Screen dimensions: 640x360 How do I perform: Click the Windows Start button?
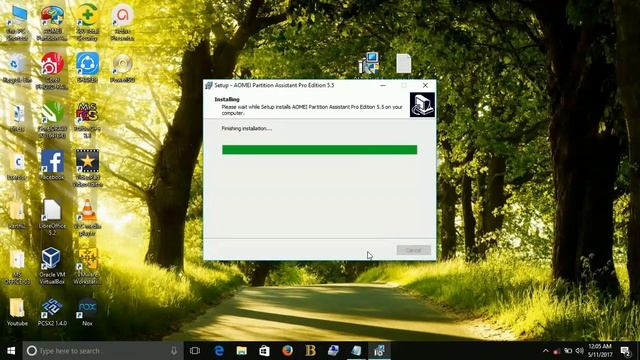click(11, 351)
